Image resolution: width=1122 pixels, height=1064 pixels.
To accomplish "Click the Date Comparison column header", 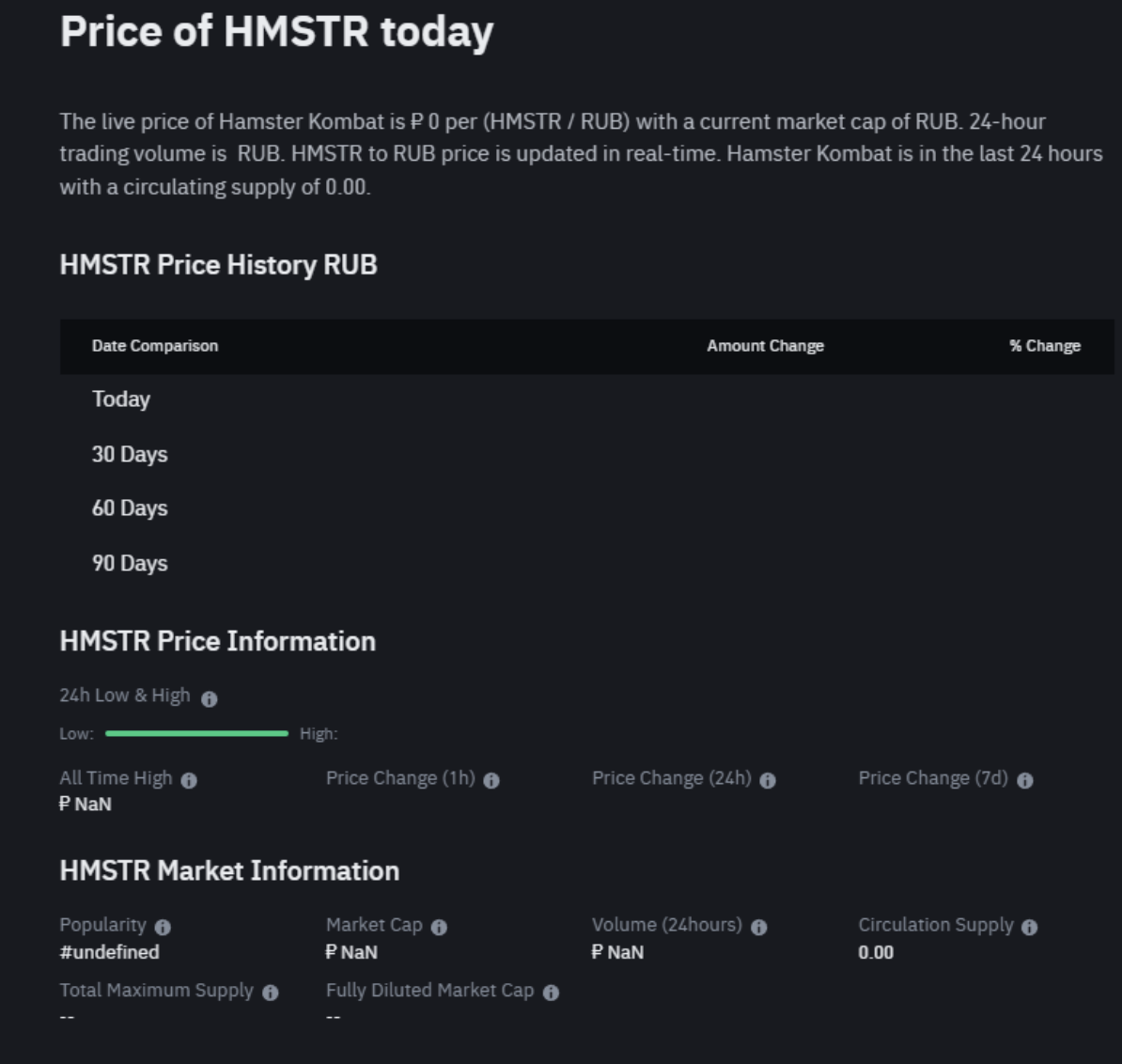I will [x=155, y=346].
